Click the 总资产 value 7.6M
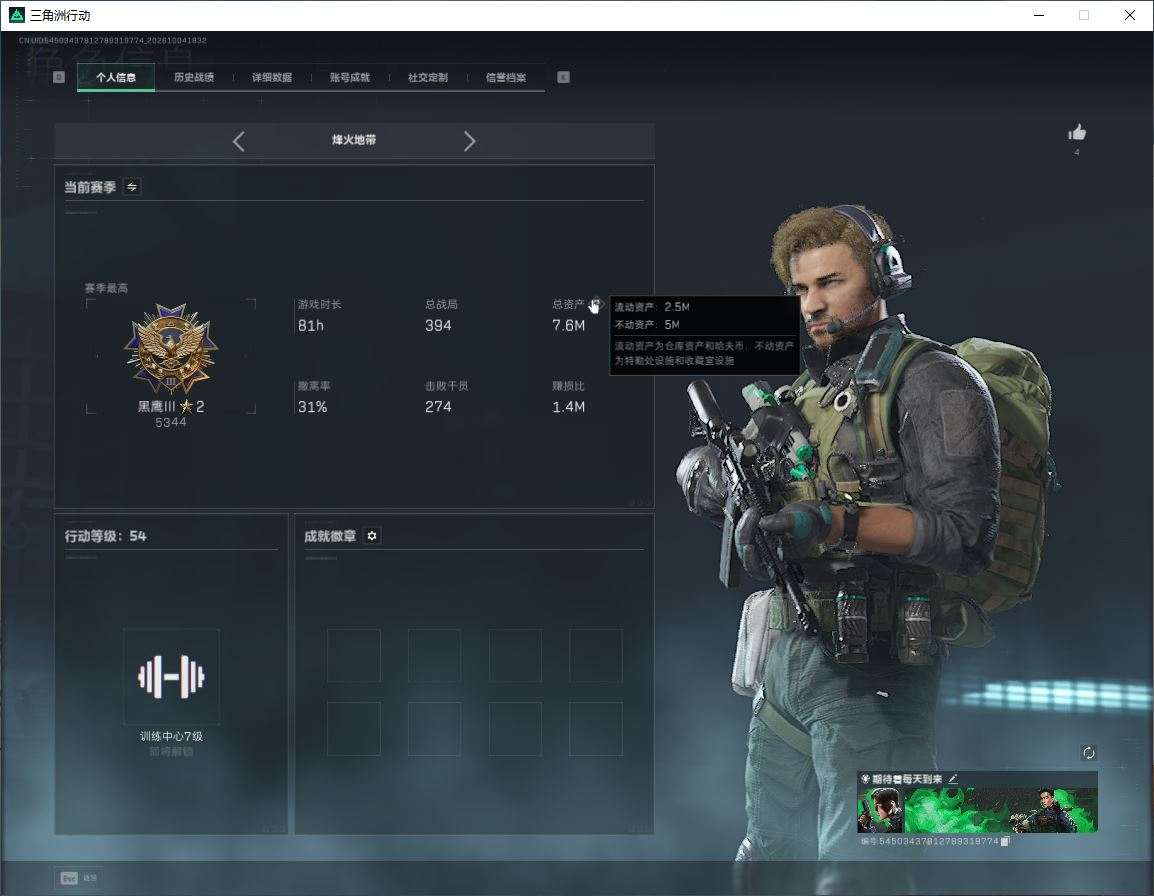 coord(568,325)
